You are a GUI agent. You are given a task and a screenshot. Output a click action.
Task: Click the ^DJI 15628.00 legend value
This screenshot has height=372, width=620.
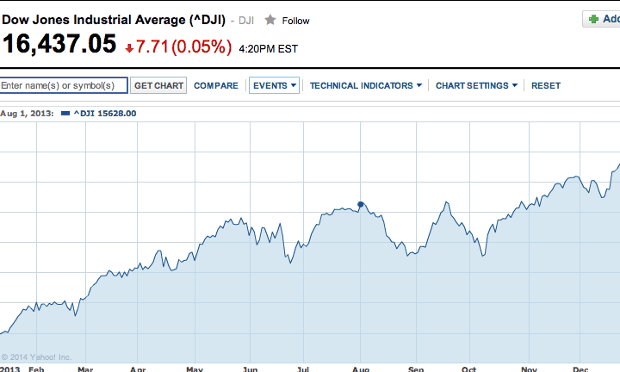(105, 113)
